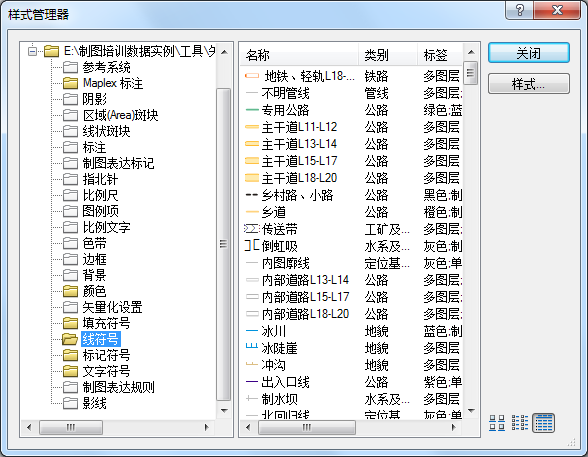Screen dimensions: 588x457
Task: Click the 出入口线 purple line symbol
Action: tap(252, 382)
